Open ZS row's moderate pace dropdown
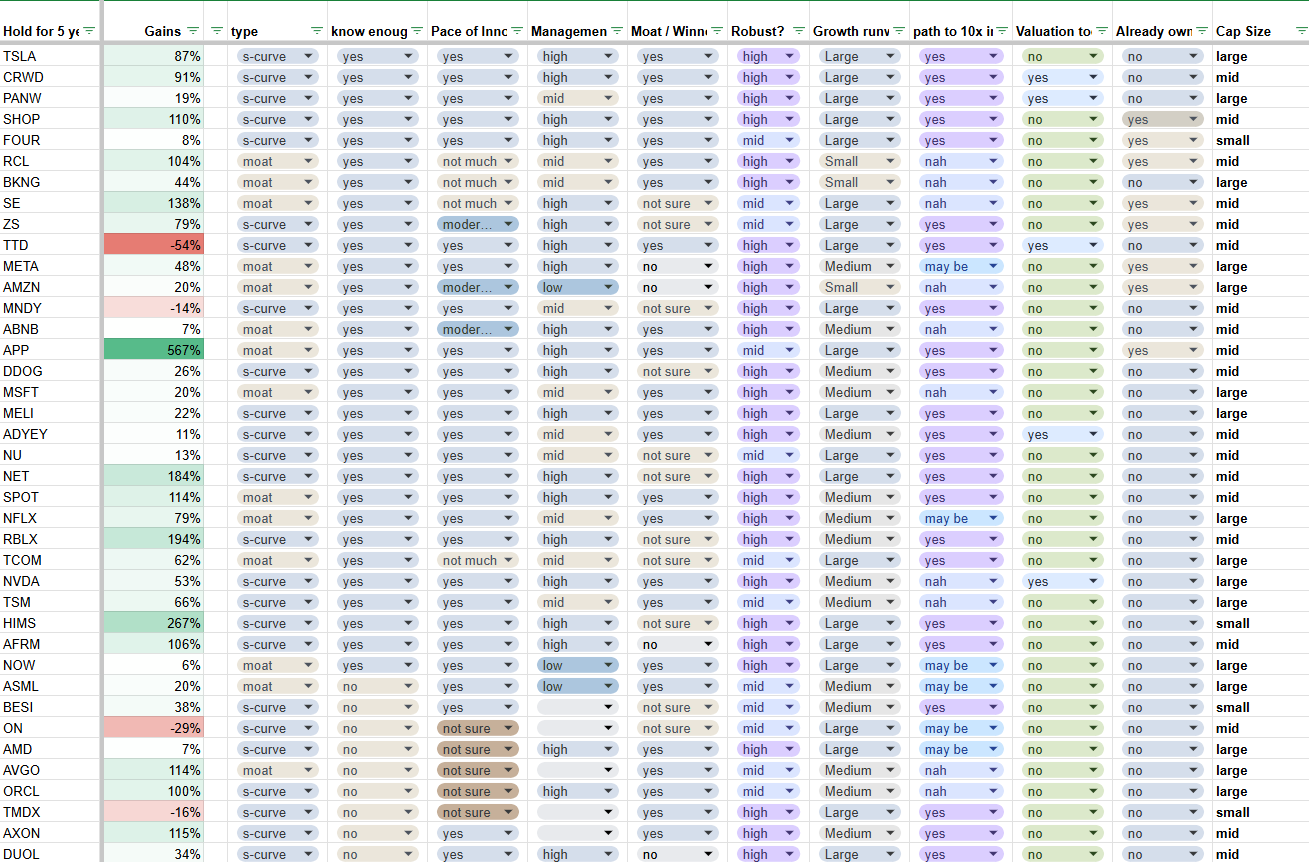 [x=478, y=224]
